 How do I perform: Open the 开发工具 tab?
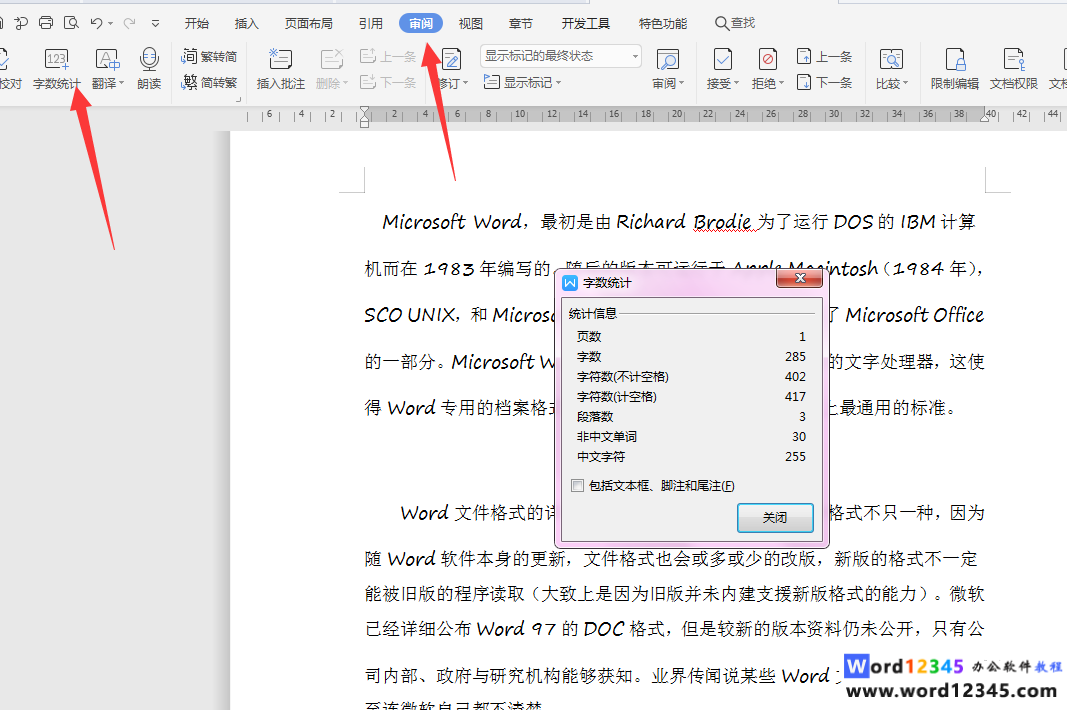pyautogui.click(x=585, y=23)
